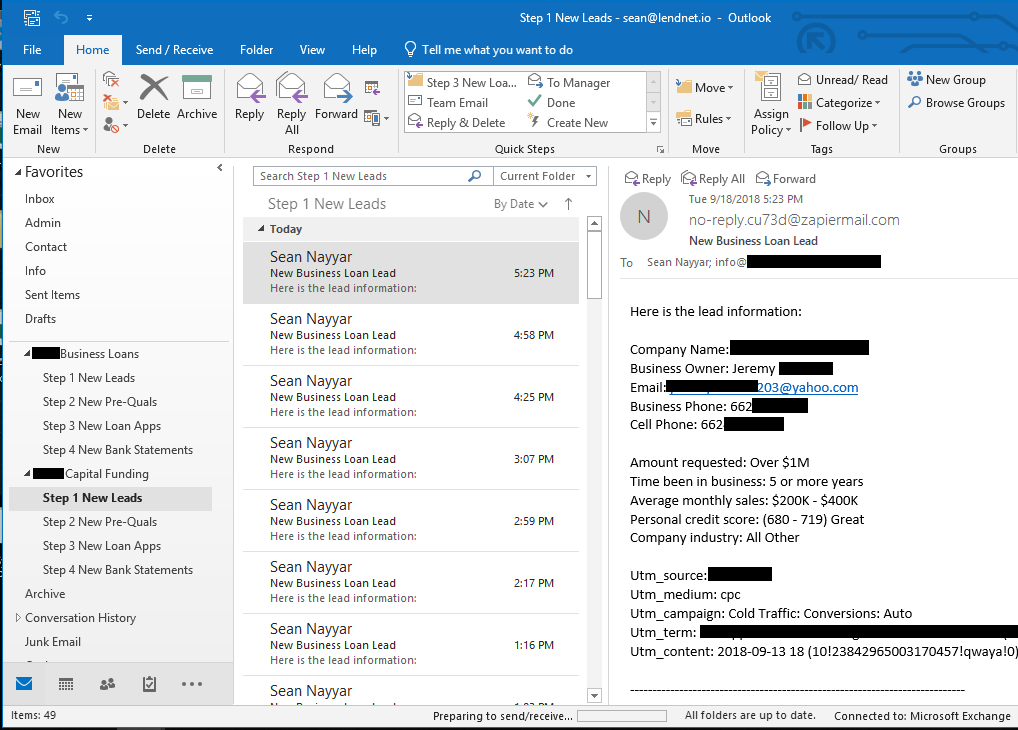Select the 3:07 PM message
The height and width of the screenshot is (730, 1018).
411,459
